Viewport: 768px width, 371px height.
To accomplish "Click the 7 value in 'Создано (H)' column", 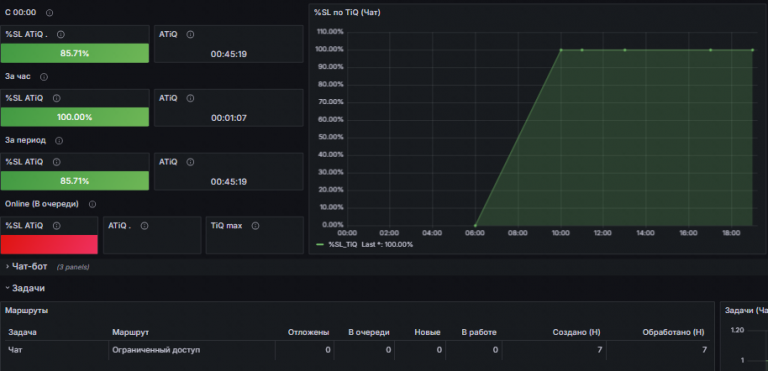I will (600, 350).
